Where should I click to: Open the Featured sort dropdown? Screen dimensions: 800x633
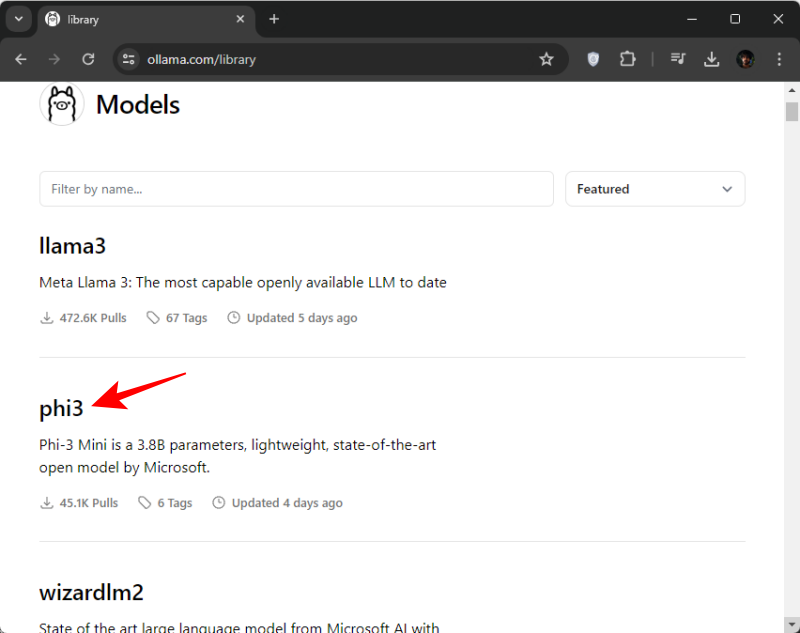(x=655, y=189)
